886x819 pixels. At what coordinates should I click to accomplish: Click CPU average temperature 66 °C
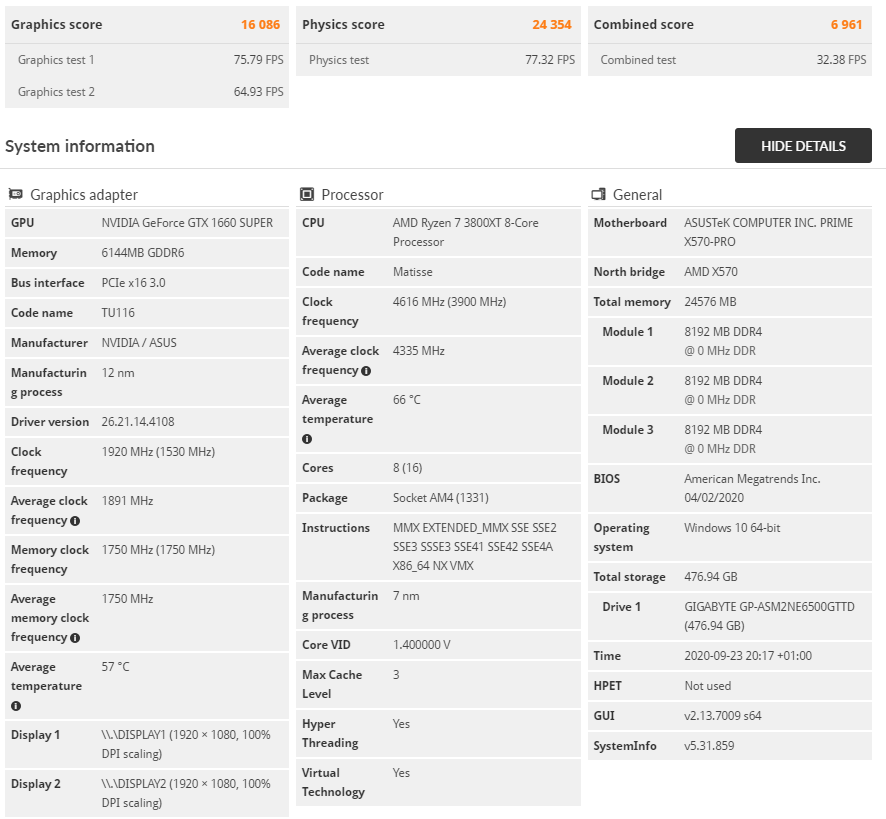[407, 400]
